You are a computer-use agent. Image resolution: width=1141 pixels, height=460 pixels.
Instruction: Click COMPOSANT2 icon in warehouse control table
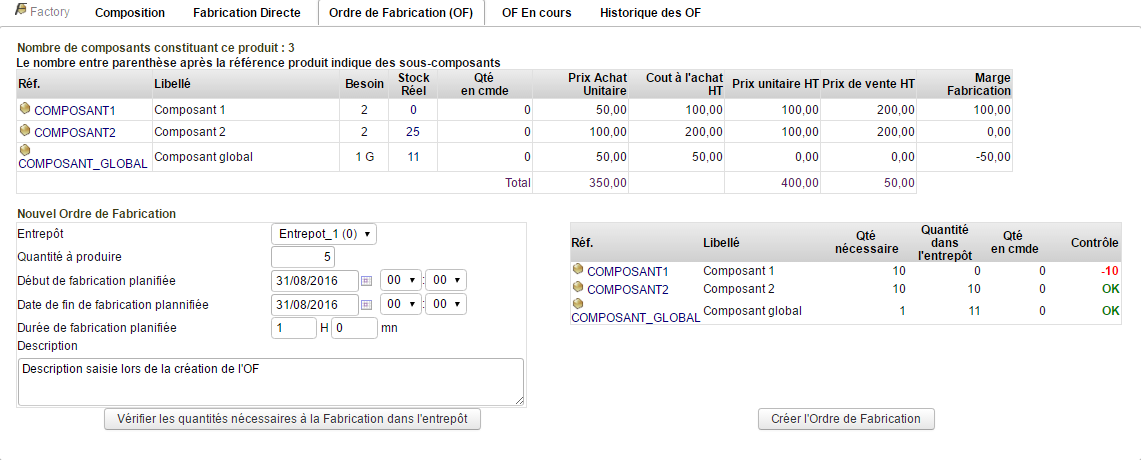(578, 288)
